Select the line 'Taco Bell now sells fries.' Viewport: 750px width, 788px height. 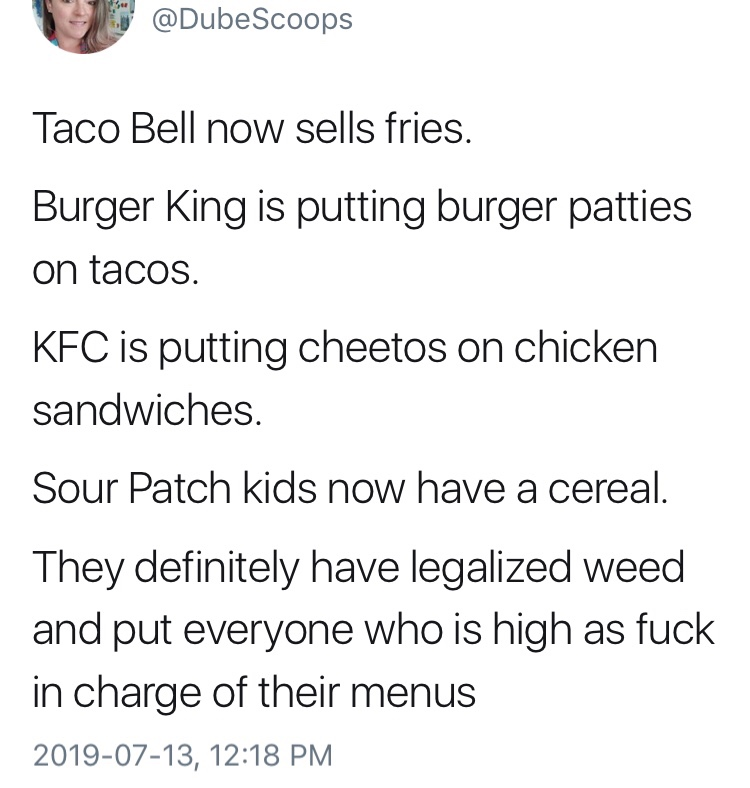252,128
